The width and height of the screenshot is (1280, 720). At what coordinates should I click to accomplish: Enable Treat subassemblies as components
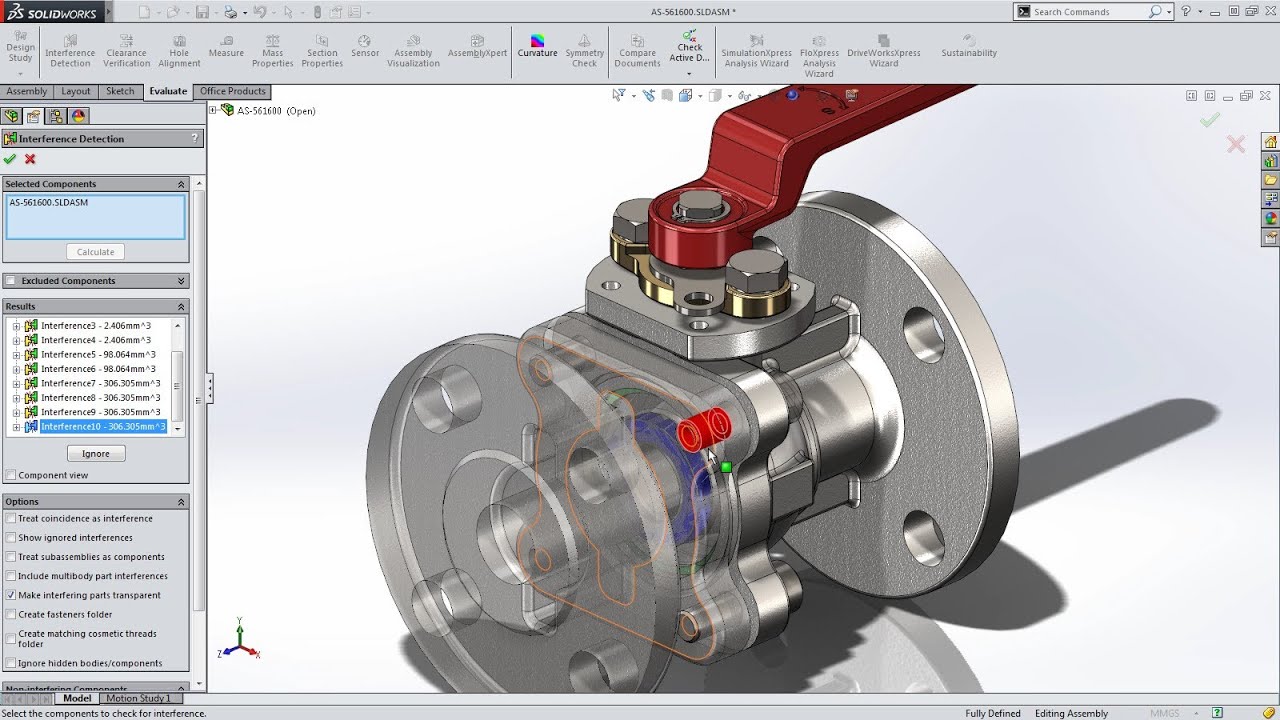pyautogui.click(x=11, y=557)
